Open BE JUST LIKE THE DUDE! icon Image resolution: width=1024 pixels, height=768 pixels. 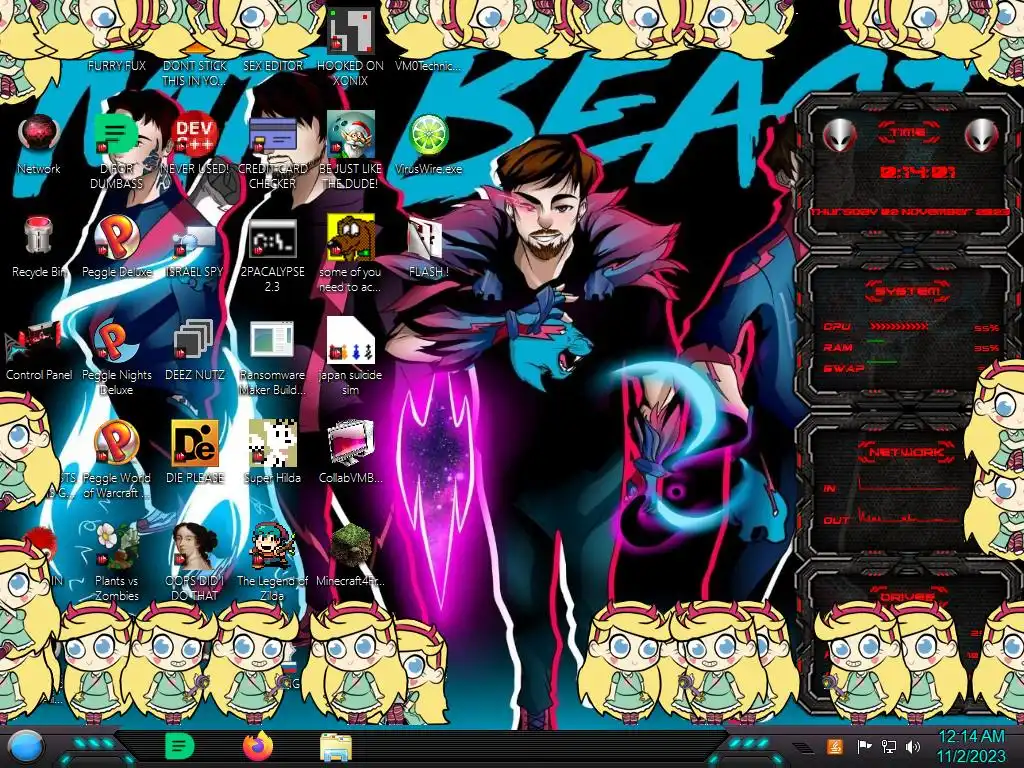pos(351,134)
